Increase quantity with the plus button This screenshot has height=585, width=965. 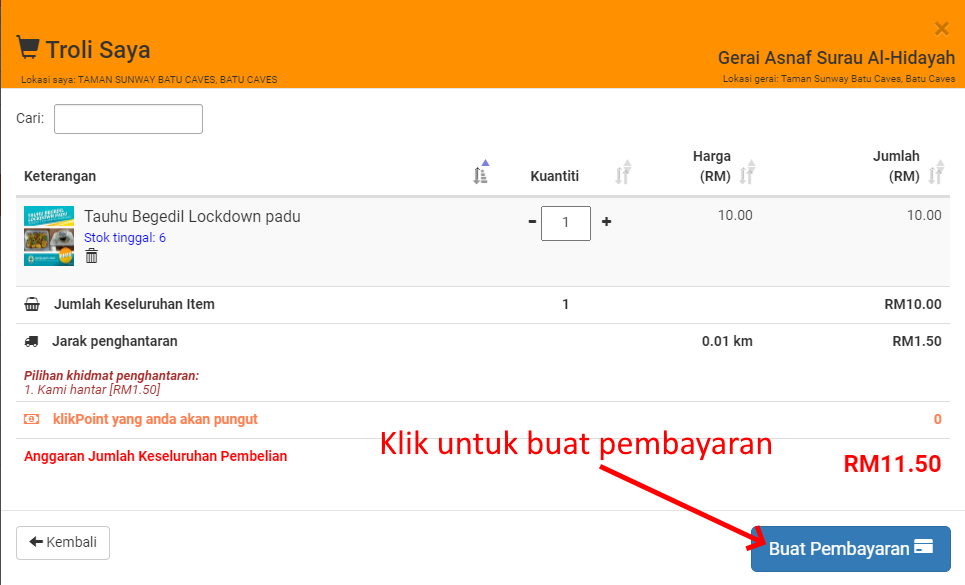tap(606, 222)
